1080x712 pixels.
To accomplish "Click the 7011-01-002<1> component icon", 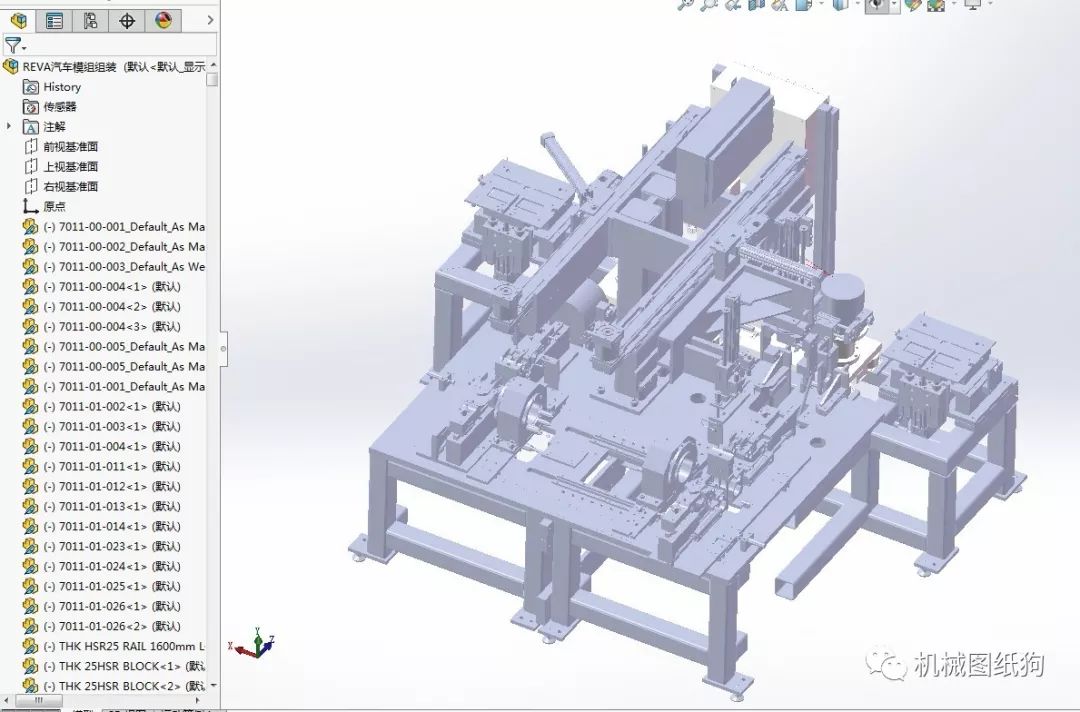I will point(30,406).
